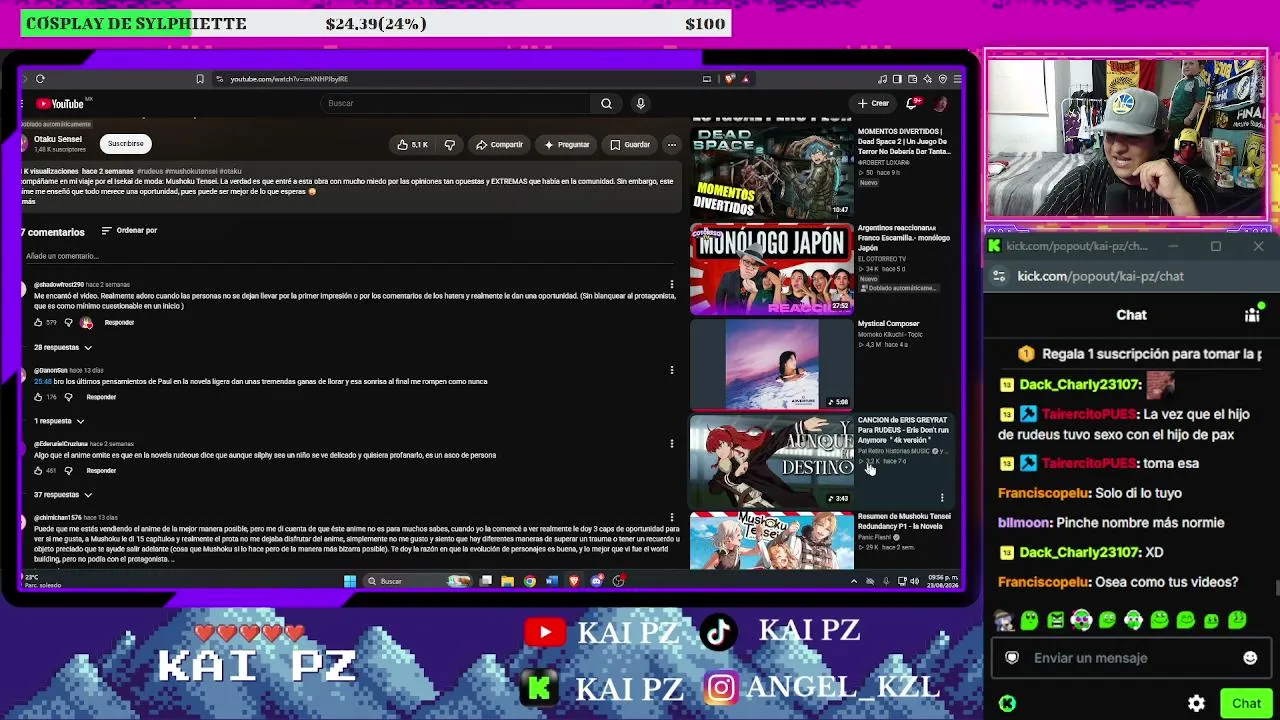Start voice search with the microphone icon

tap(641, 103)
